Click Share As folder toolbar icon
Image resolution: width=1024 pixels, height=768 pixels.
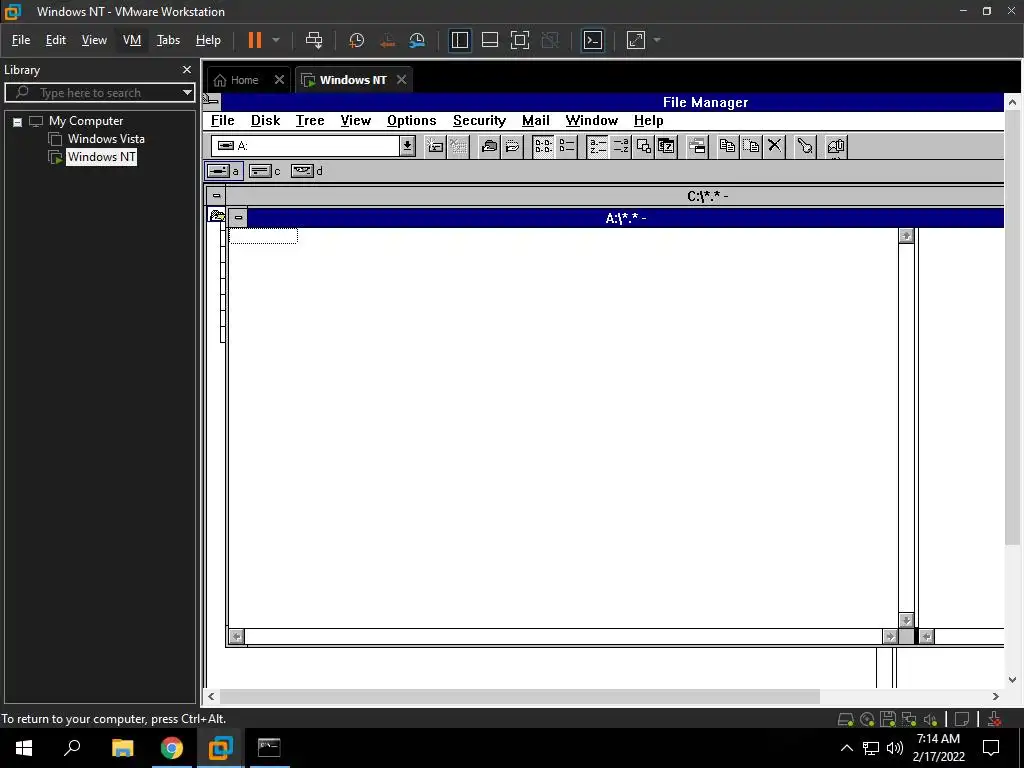(x=488, y=146)
